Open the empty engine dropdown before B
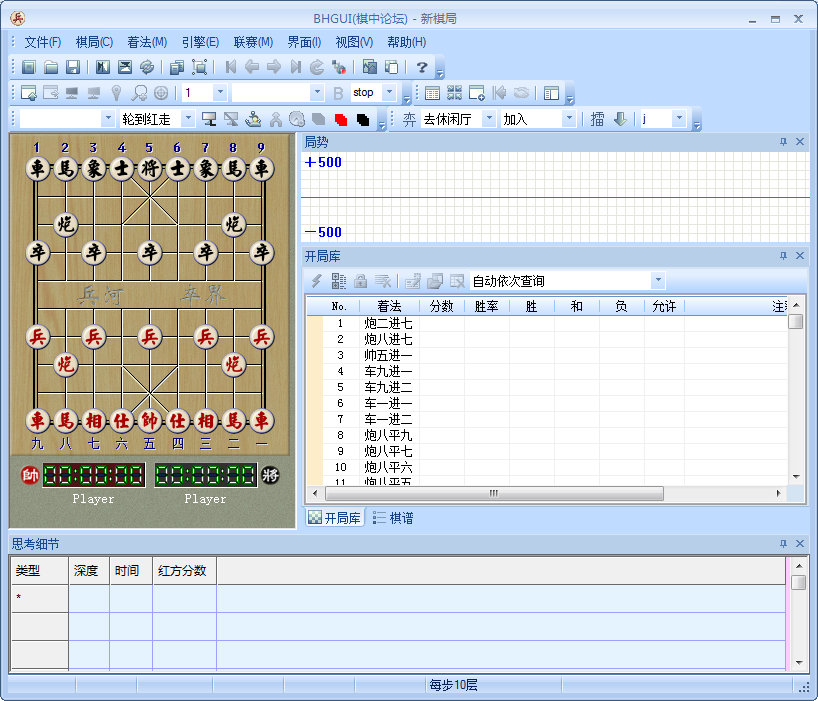This screenshot has height=701, width=818. [317, 92]
